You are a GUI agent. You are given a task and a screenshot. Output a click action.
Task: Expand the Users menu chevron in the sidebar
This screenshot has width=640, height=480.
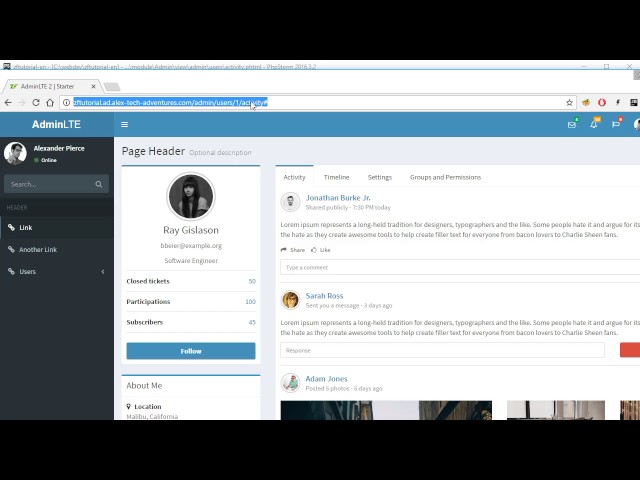click(103, 271)
